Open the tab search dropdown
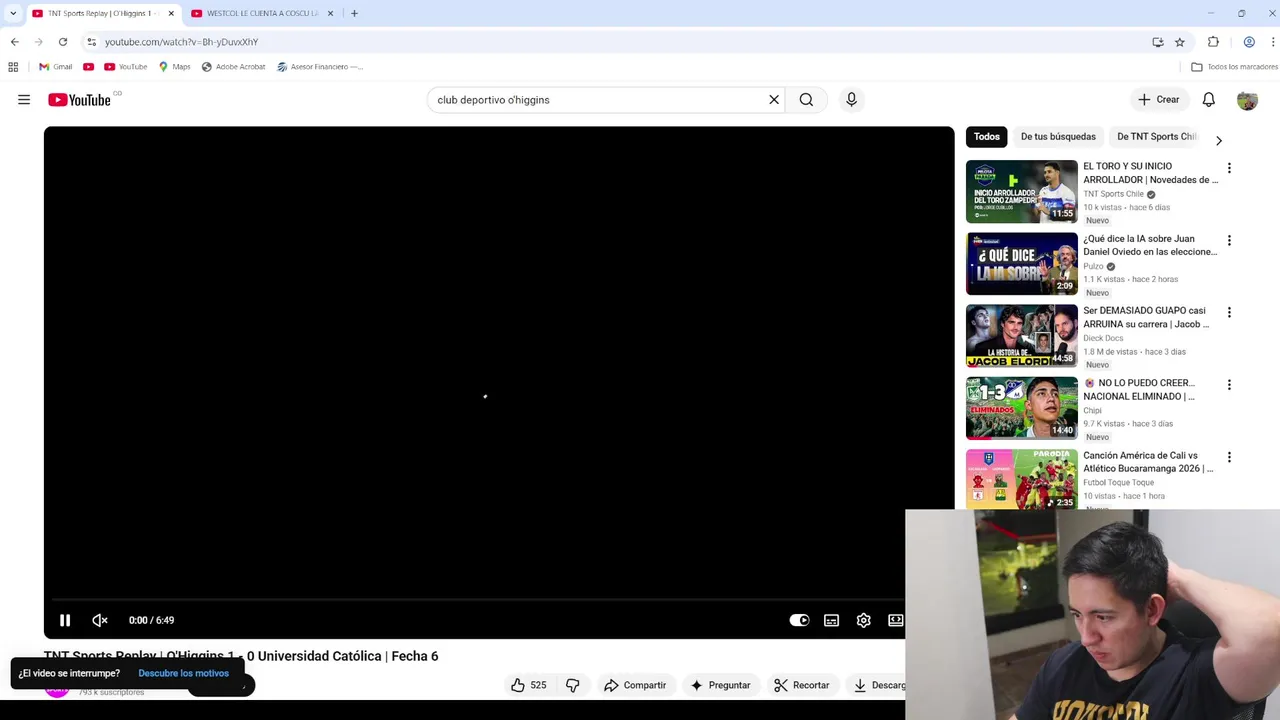The image size is (1280, 720). (13, 13)
